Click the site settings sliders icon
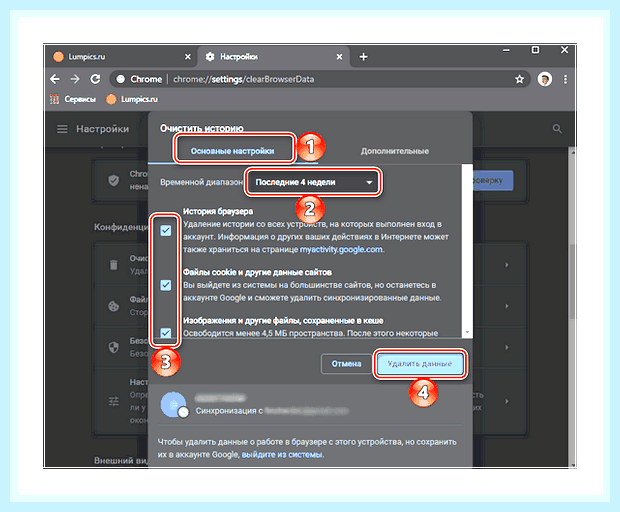The image size is (620, 512). tap(113, 401)
